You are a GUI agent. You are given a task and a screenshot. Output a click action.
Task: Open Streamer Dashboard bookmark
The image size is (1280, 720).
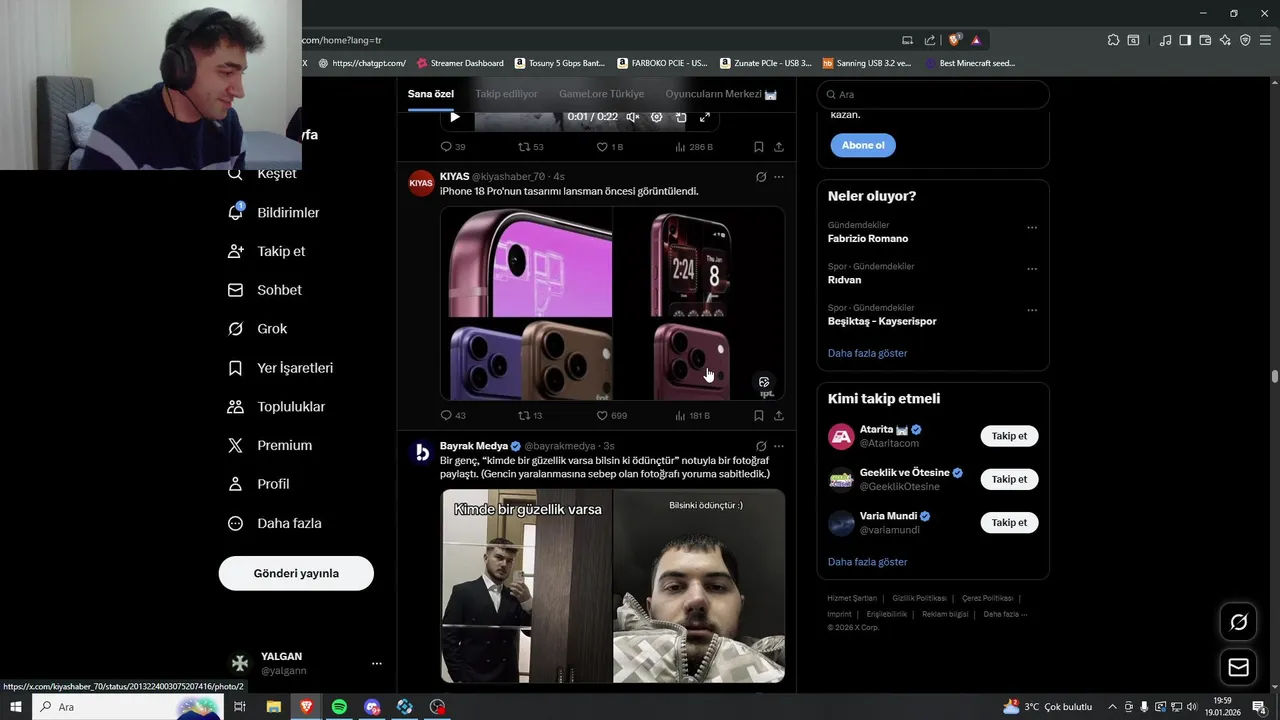(460, 63)
